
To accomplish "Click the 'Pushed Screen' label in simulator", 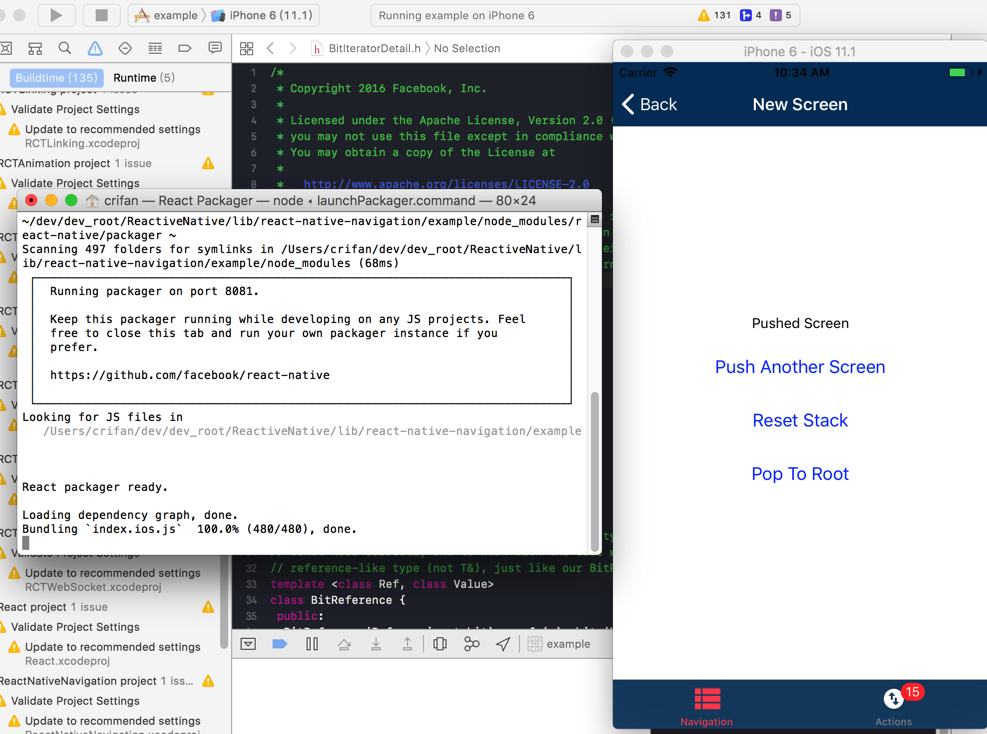I will click(x=800, y=324).
